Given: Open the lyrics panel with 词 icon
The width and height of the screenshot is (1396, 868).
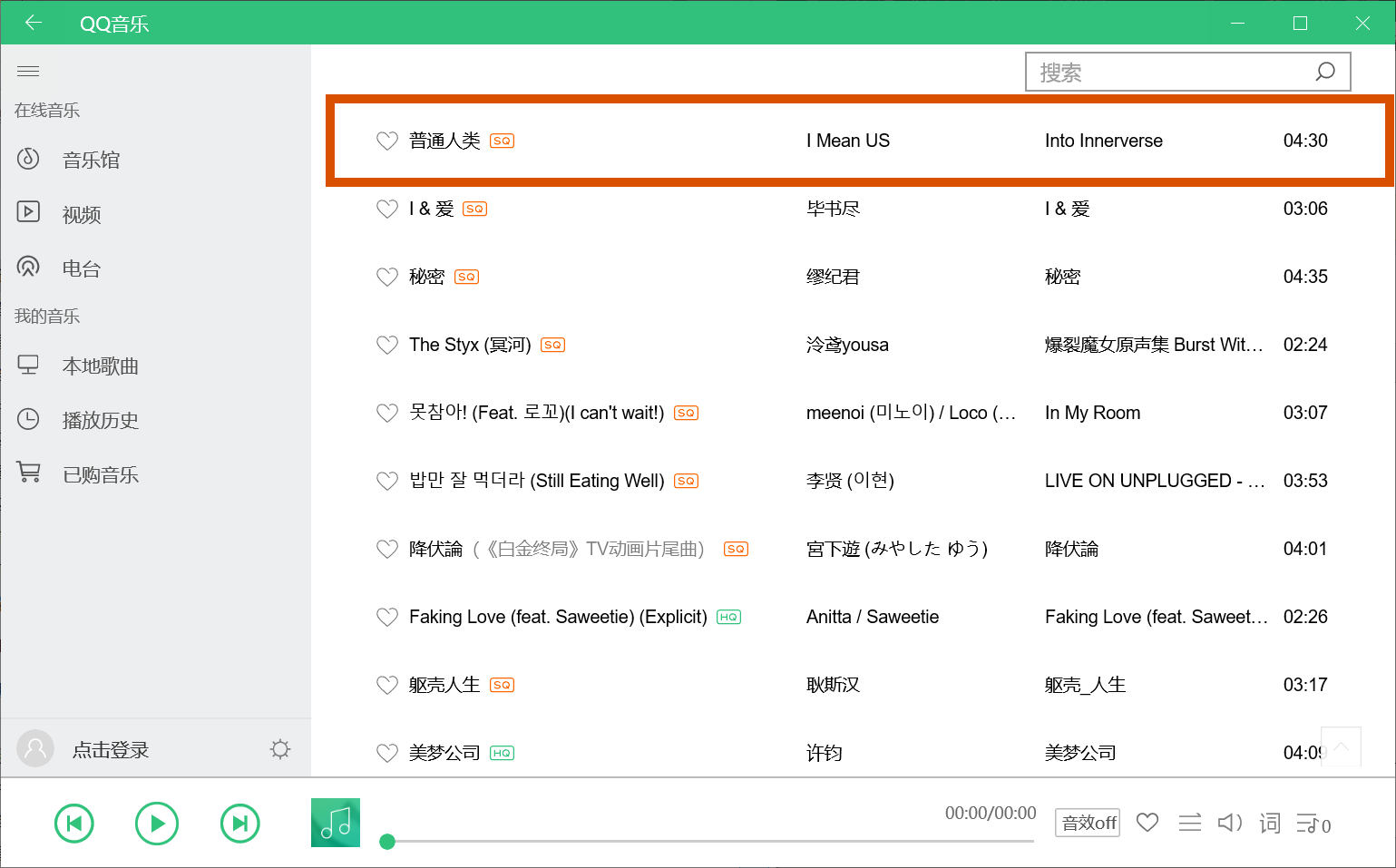Looking at the screenshot, I should tap(1270, 824).
